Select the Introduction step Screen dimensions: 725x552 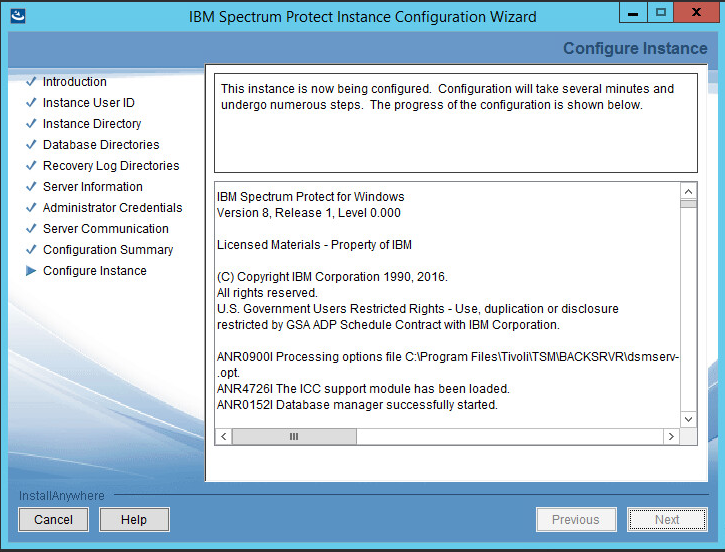click(x=74, y=82)
